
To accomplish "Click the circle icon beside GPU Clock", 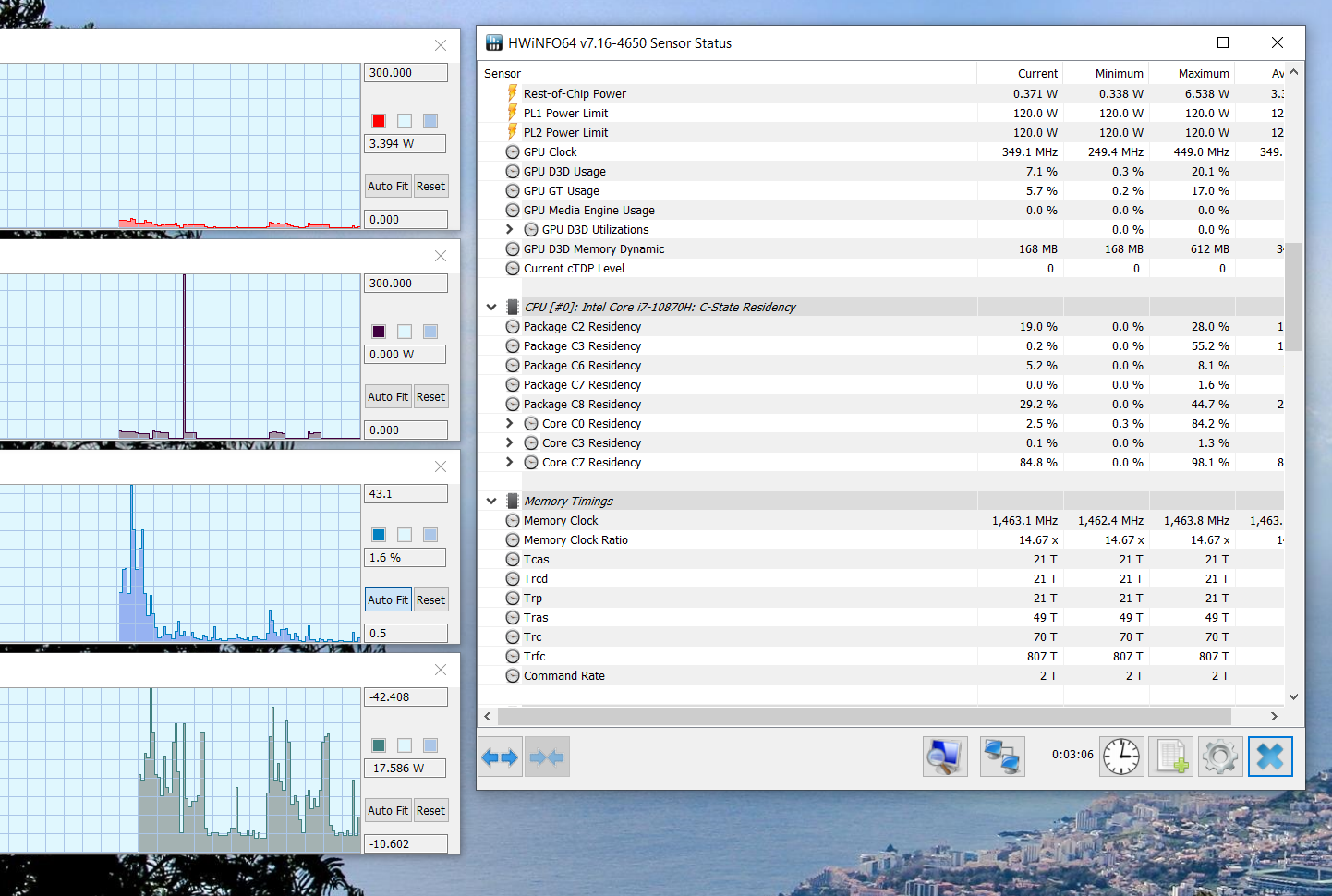I will pos(513,151).
